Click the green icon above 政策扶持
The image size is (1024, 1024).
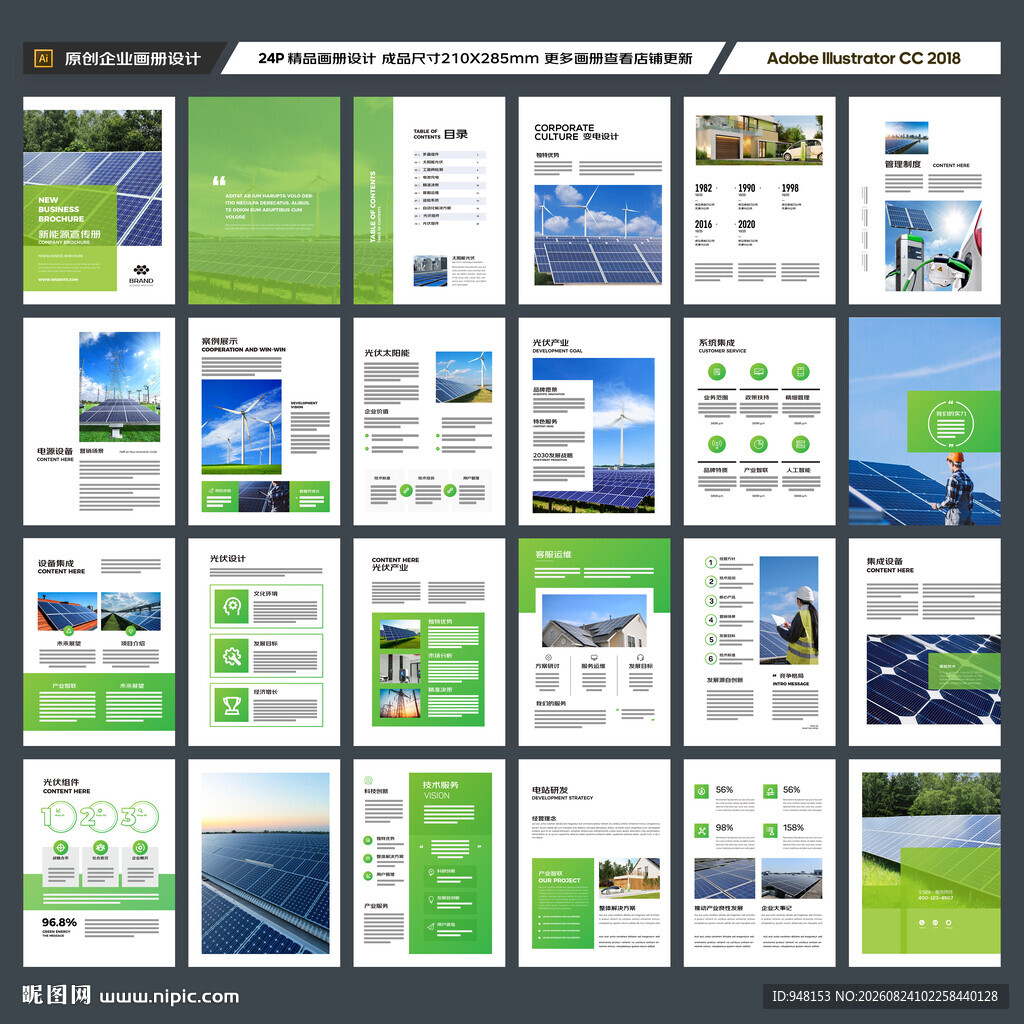758,372
